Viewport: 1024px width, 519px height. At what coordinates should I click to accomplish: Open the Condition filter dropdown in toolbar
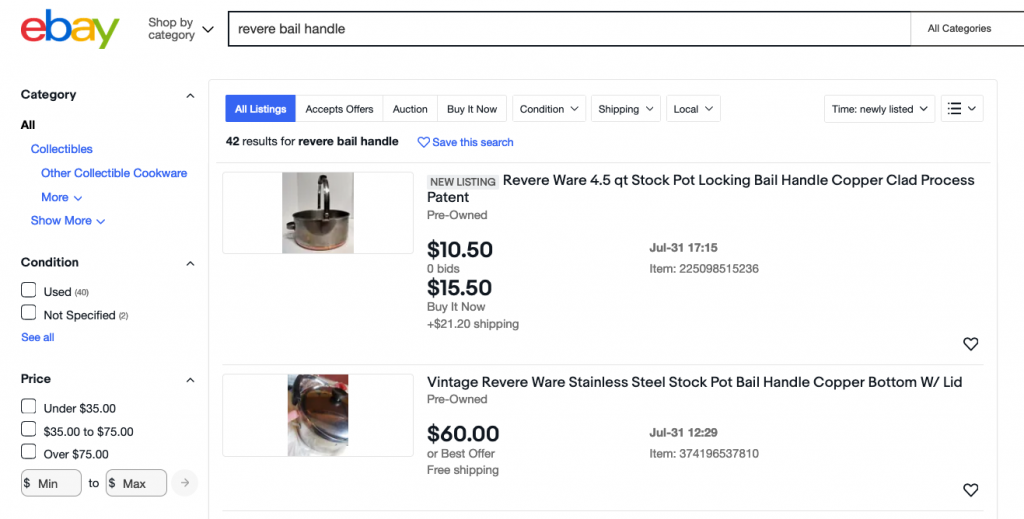pos(549,109)
